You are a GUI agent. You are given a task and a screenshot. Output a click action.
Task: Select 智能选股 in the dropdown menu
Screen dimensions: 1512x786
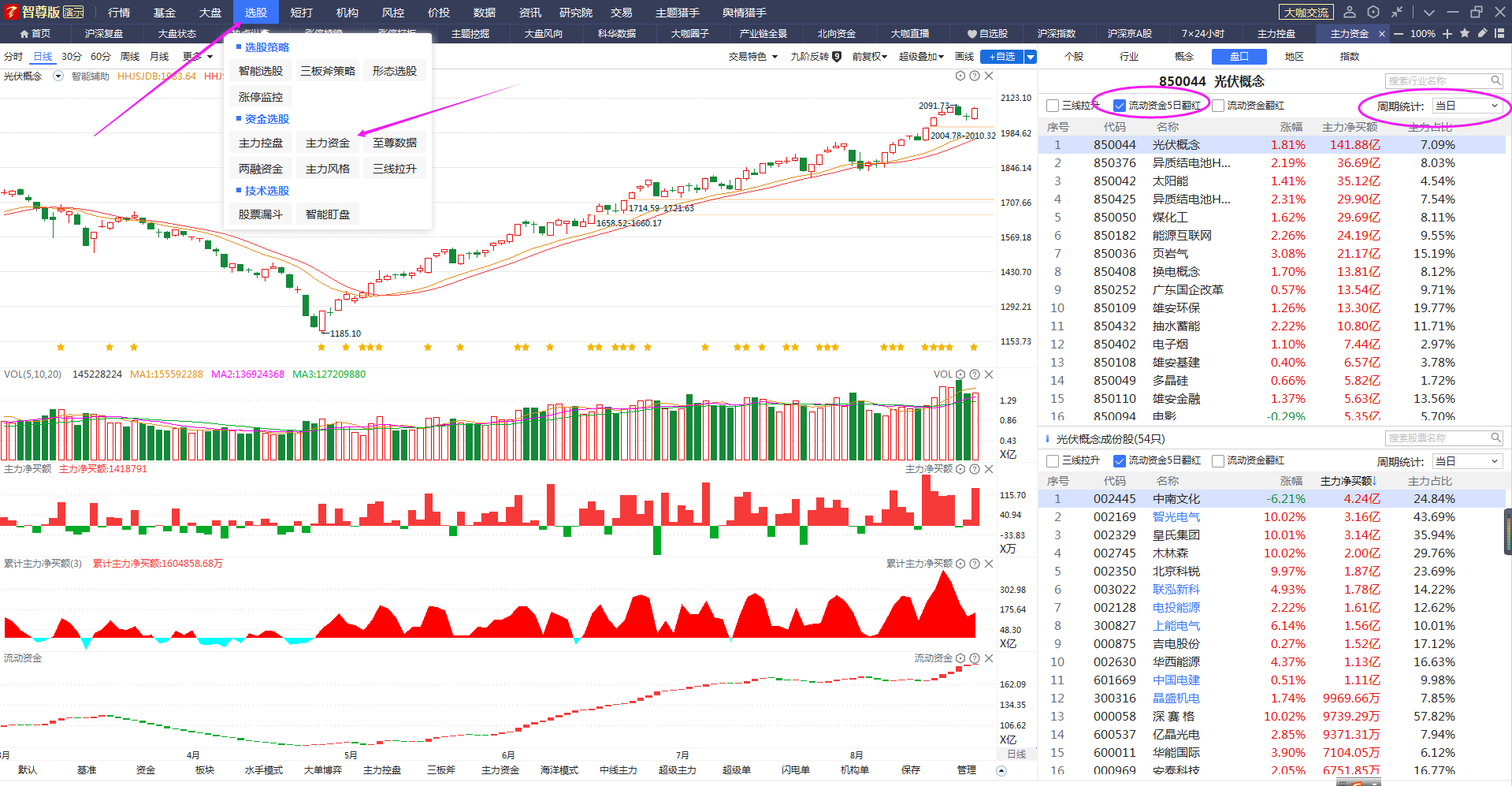point(261,71)
